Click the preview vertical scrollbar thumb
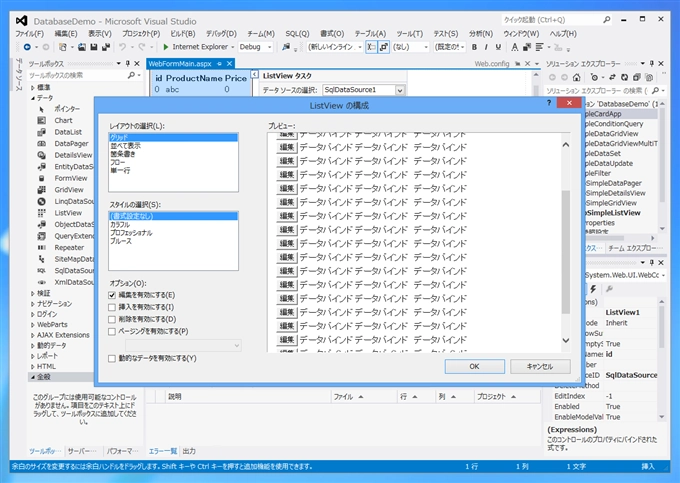Screen dimensions: 680x483 [x=566, y=252]
